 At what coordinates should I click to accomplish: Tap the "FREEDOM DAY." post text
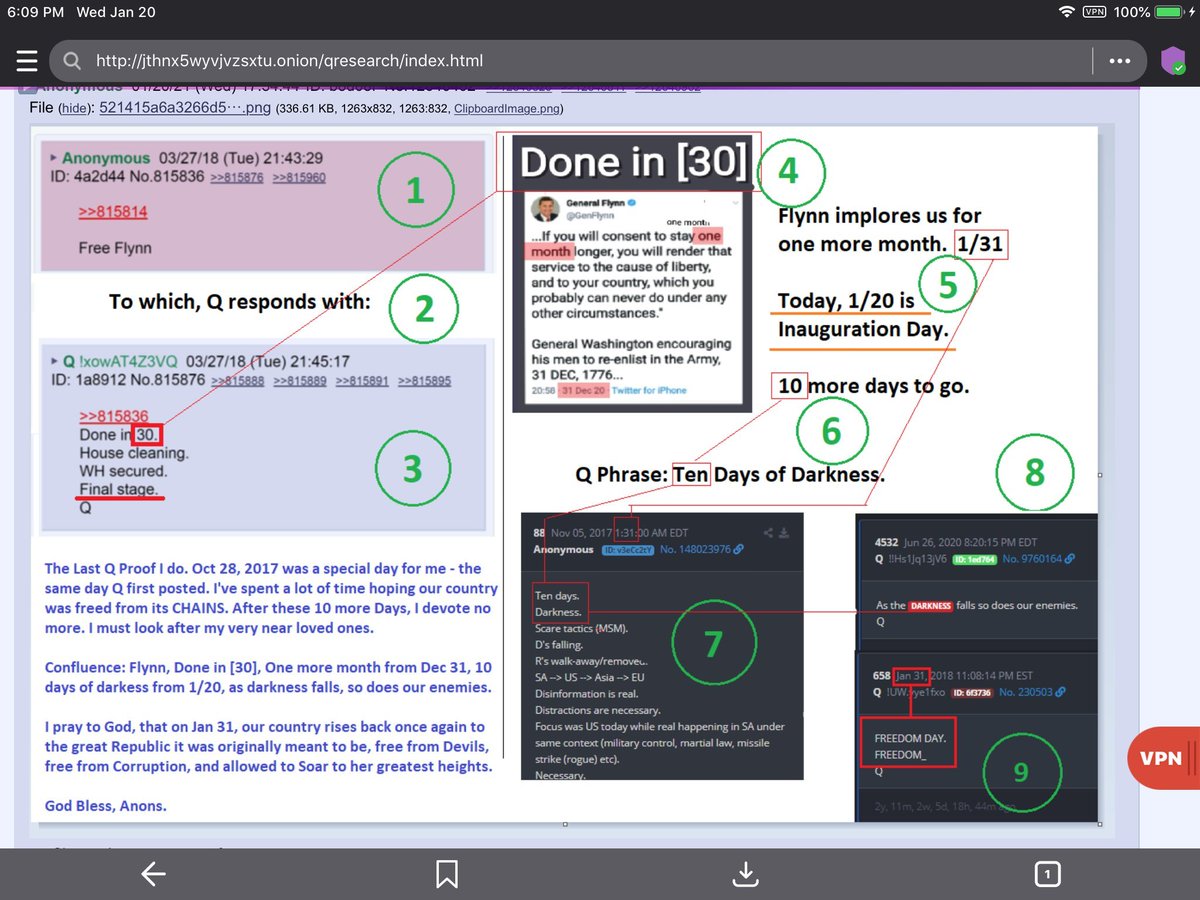pos(910,737)
